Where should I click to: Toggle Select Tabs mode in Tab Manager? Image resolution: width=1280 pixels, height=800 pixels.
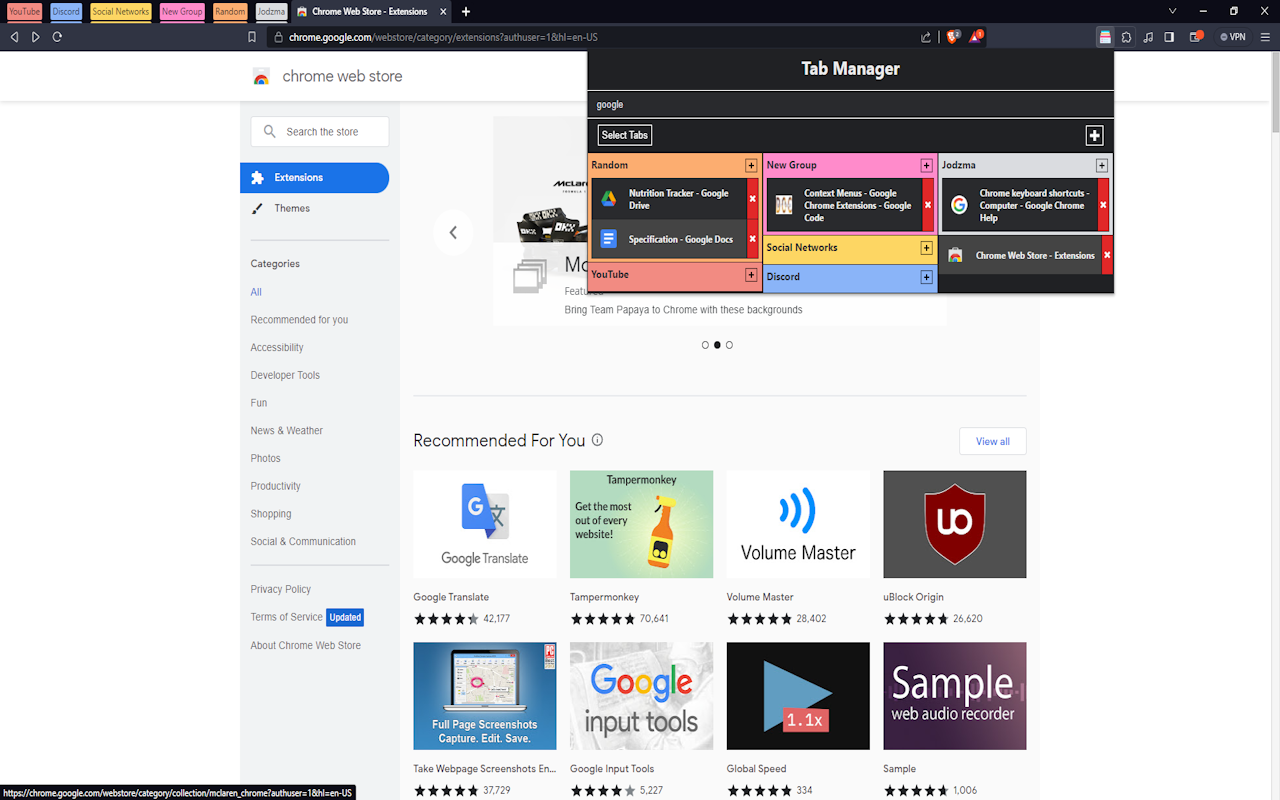[x=624, y=134]
